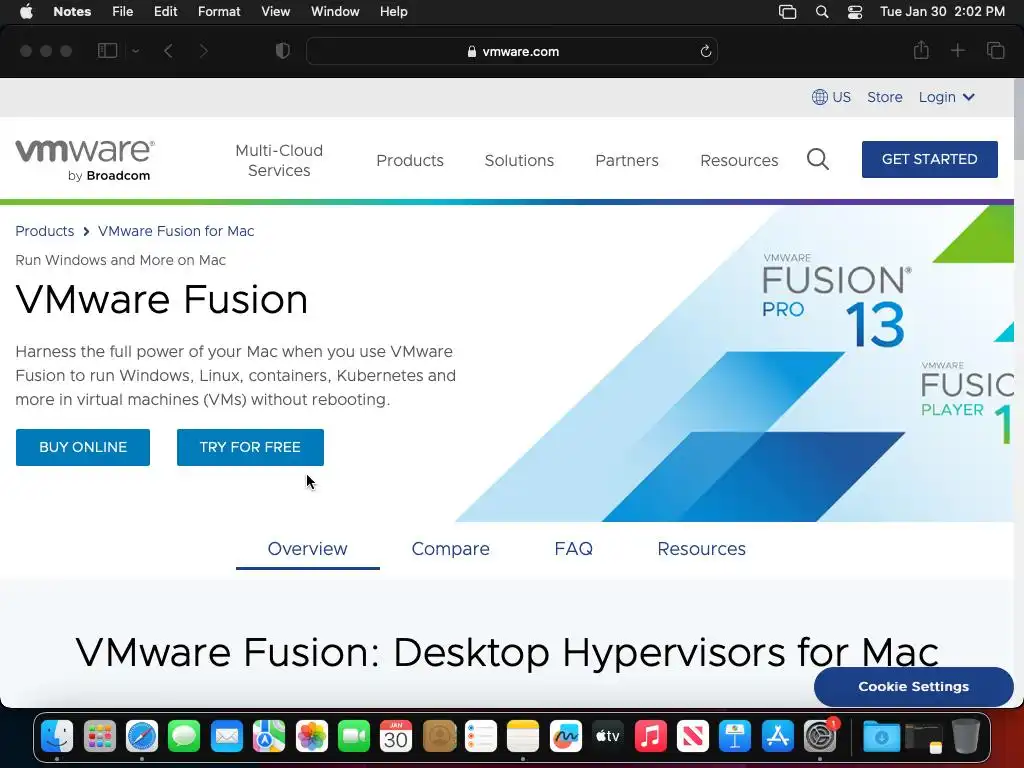Viewport: 1024px width, 768px height.
Task: Click the page vertical scrollbar
Action: (1019, 118)
